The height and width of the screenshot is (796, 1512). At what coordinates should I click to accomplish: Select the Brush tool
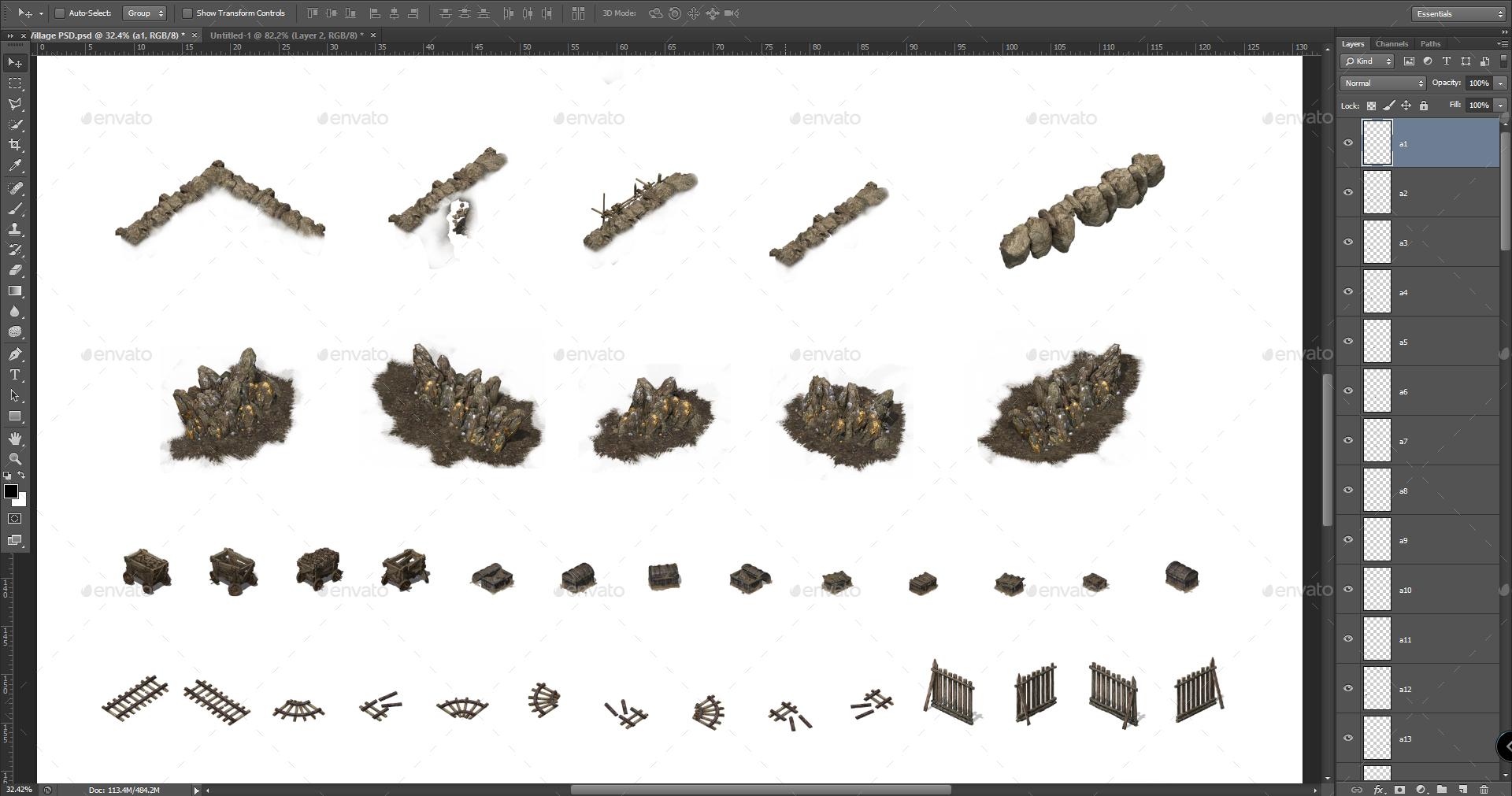pos(15,209)
